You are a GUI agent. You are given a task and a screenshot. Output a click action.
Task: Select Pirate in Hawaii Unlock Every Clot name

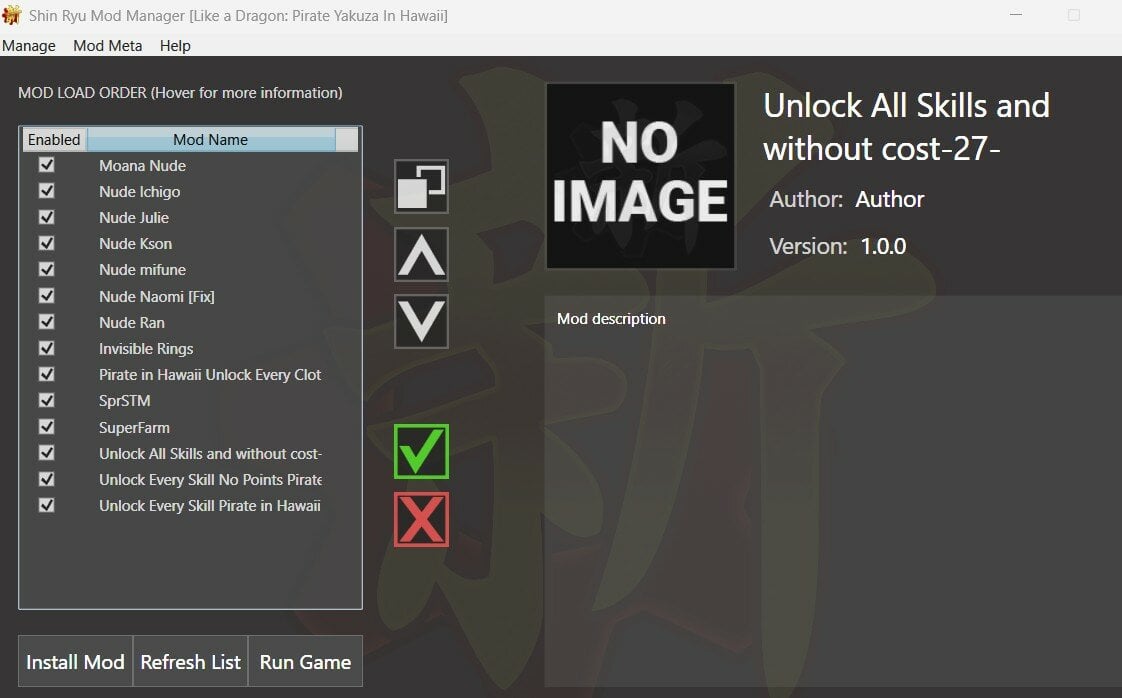tap(210, 375)
